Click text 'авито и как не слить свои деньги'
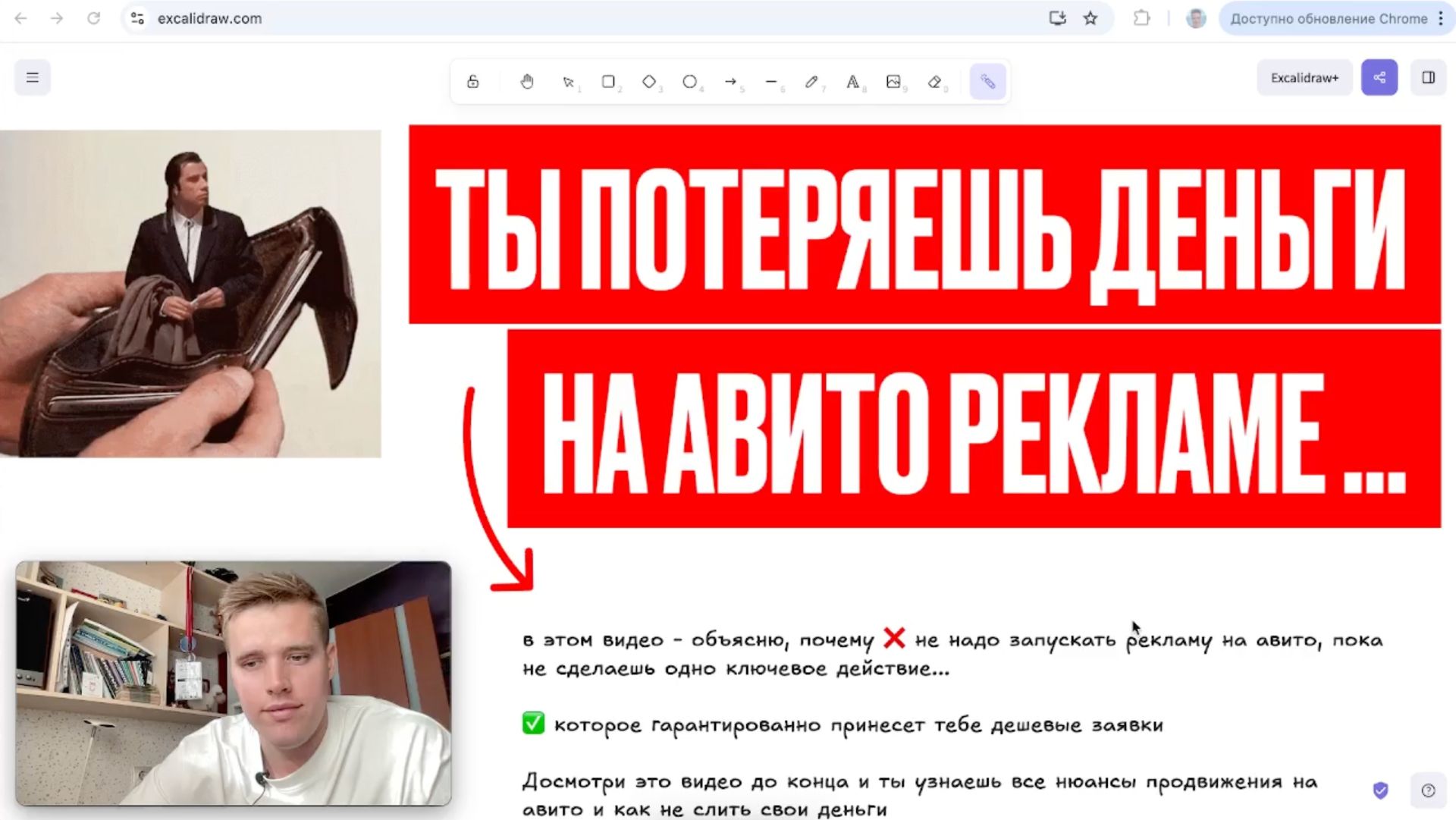1456x820 pixels. pos(704,809)
